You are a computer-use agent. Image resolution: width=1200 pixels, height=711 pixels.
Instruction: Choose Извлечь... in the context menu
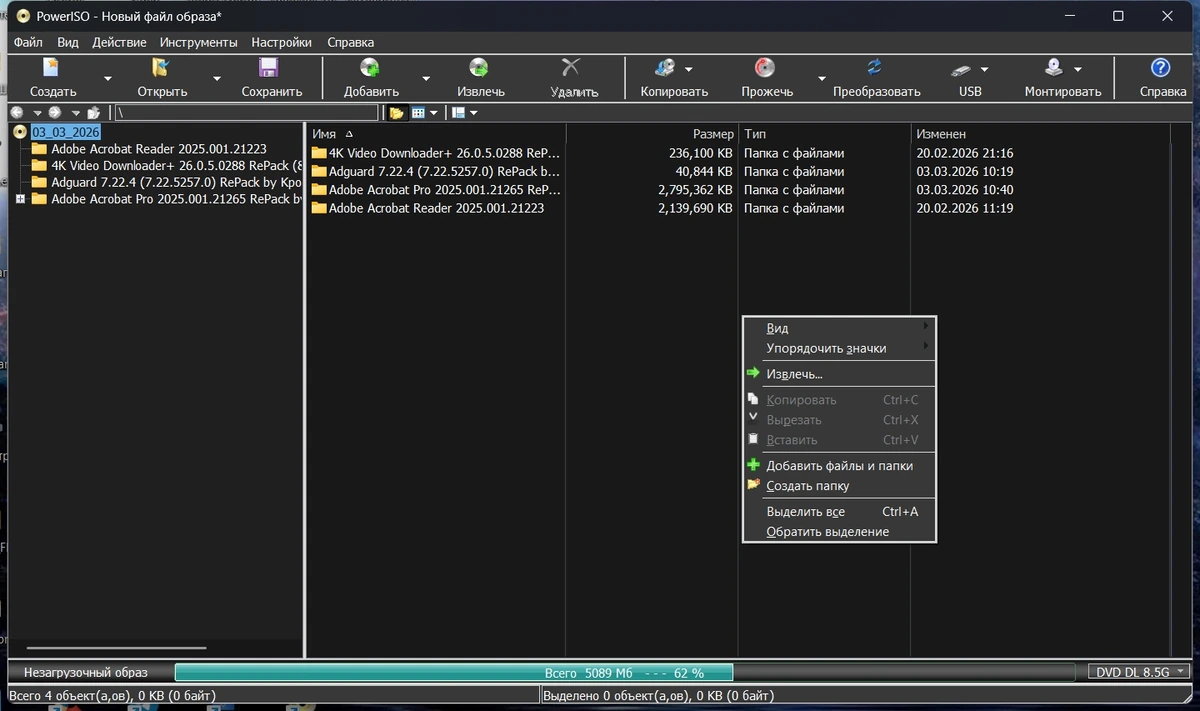[x=839, y=374]
